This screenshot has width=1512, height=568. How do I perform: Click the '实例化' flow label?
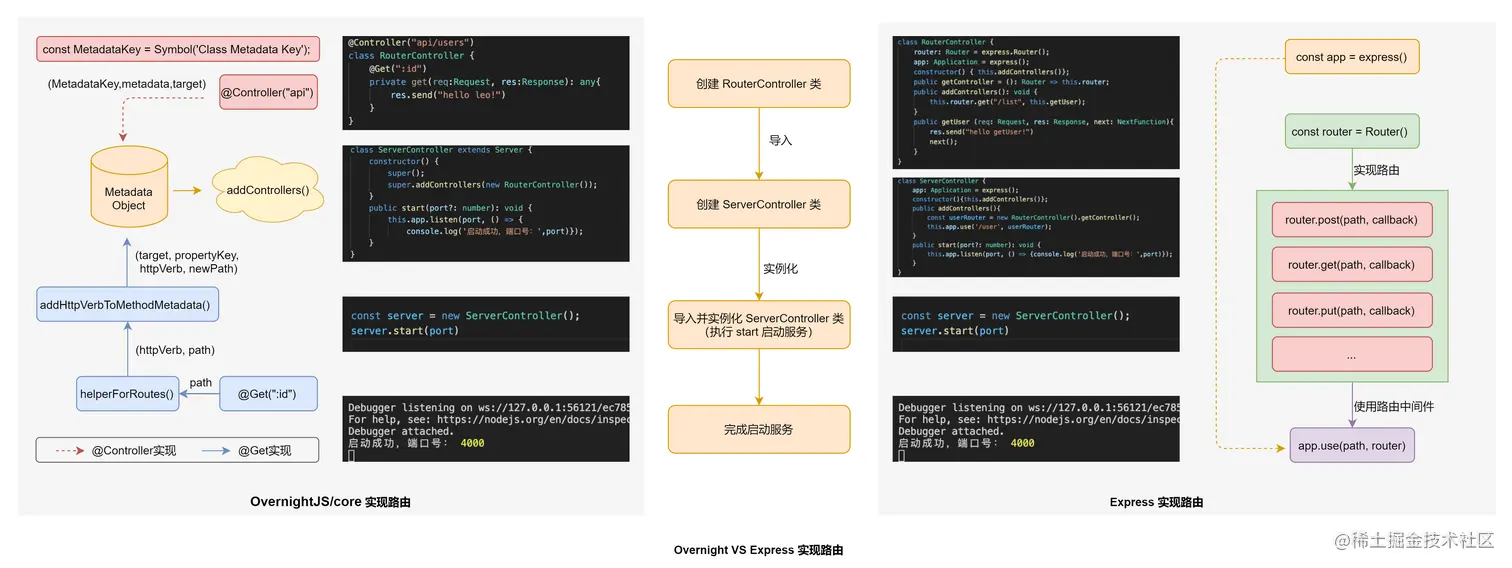click(x=781, y=269)
